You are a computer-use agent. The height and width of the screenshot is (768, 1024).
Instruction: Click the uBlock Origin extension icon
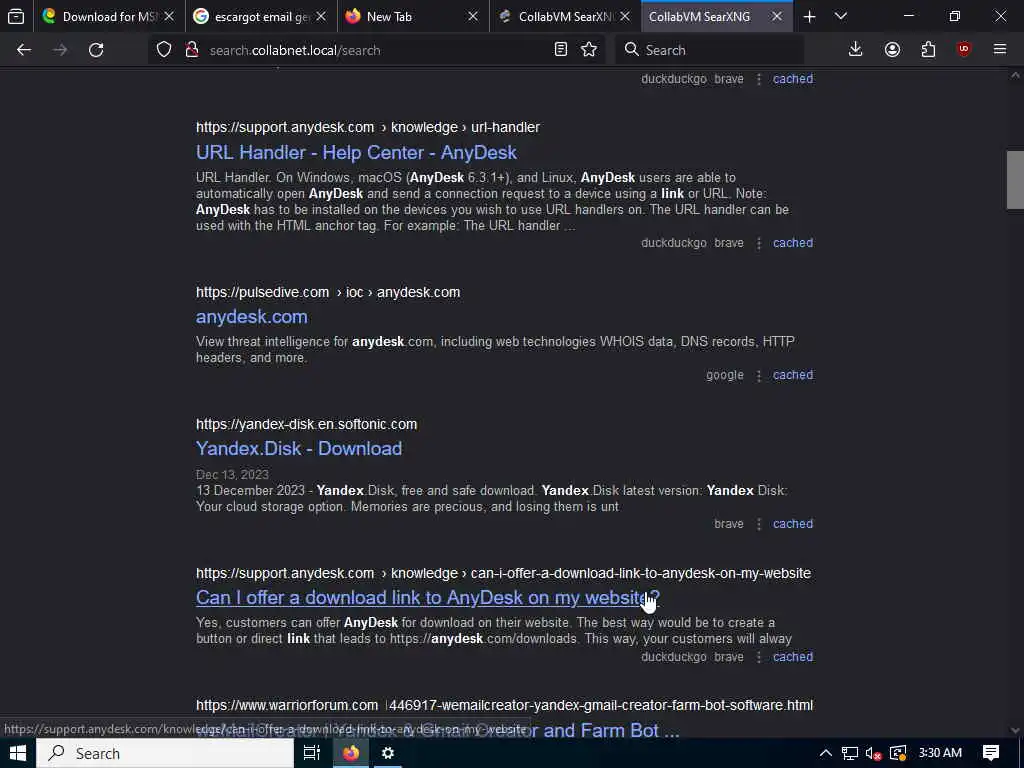pyautogui.click(x=964, y=50)
